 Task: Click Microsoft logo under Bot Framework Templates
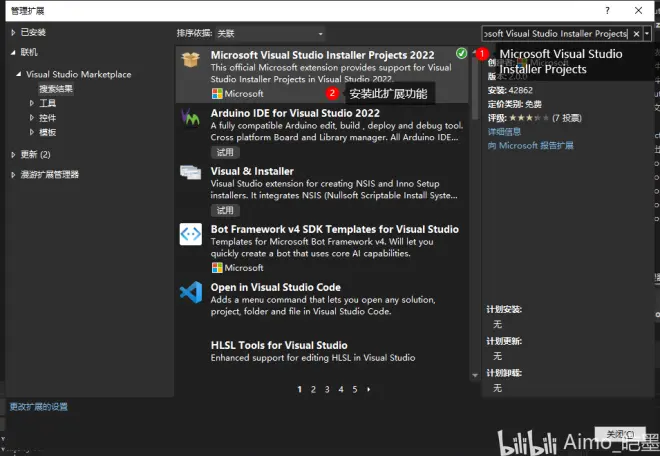pos(217,267)
